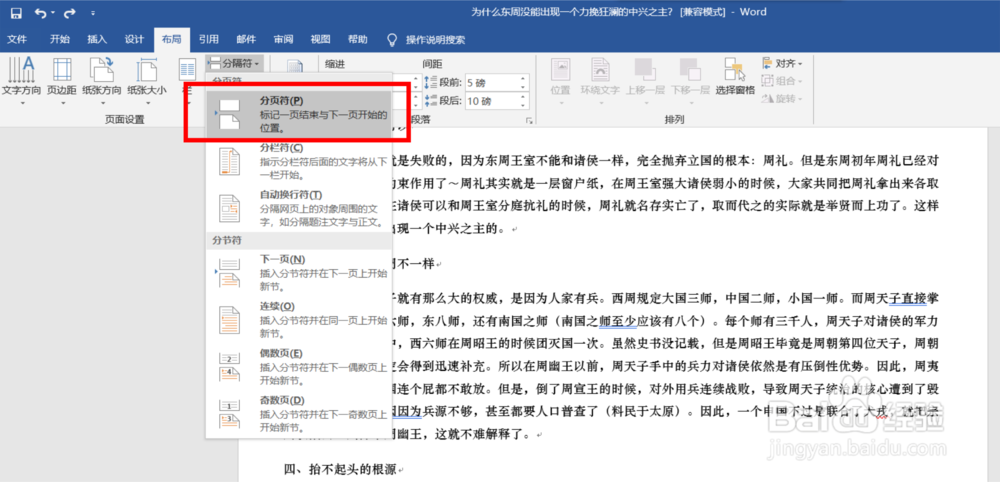The height and width of the screenshot is (482, 1000).
Task: Open 纸张大小 paper size menu
Action: click(x=147, y=82)
